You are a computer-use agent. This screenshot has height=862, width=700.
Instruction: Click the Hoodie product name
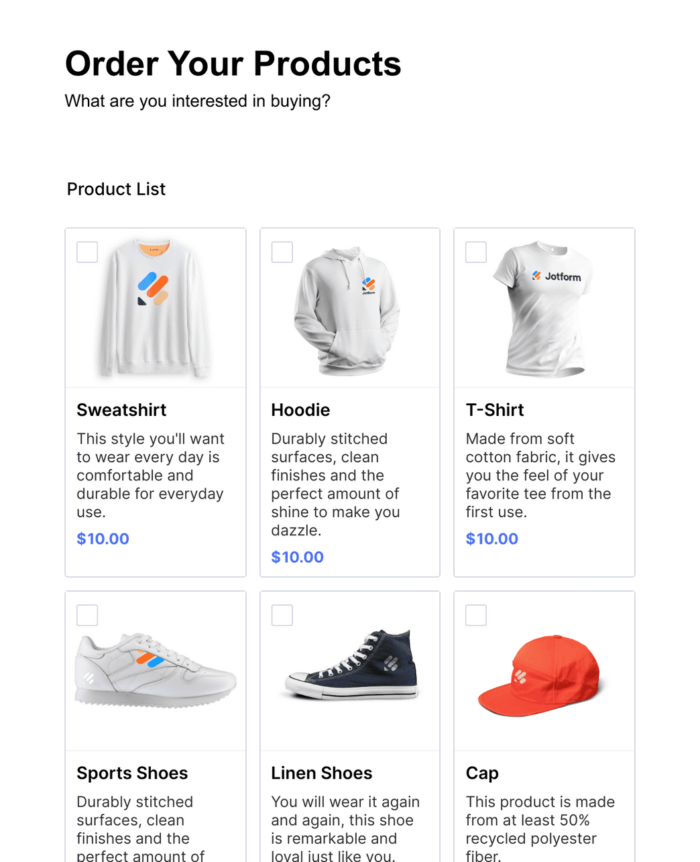[300, 410]
